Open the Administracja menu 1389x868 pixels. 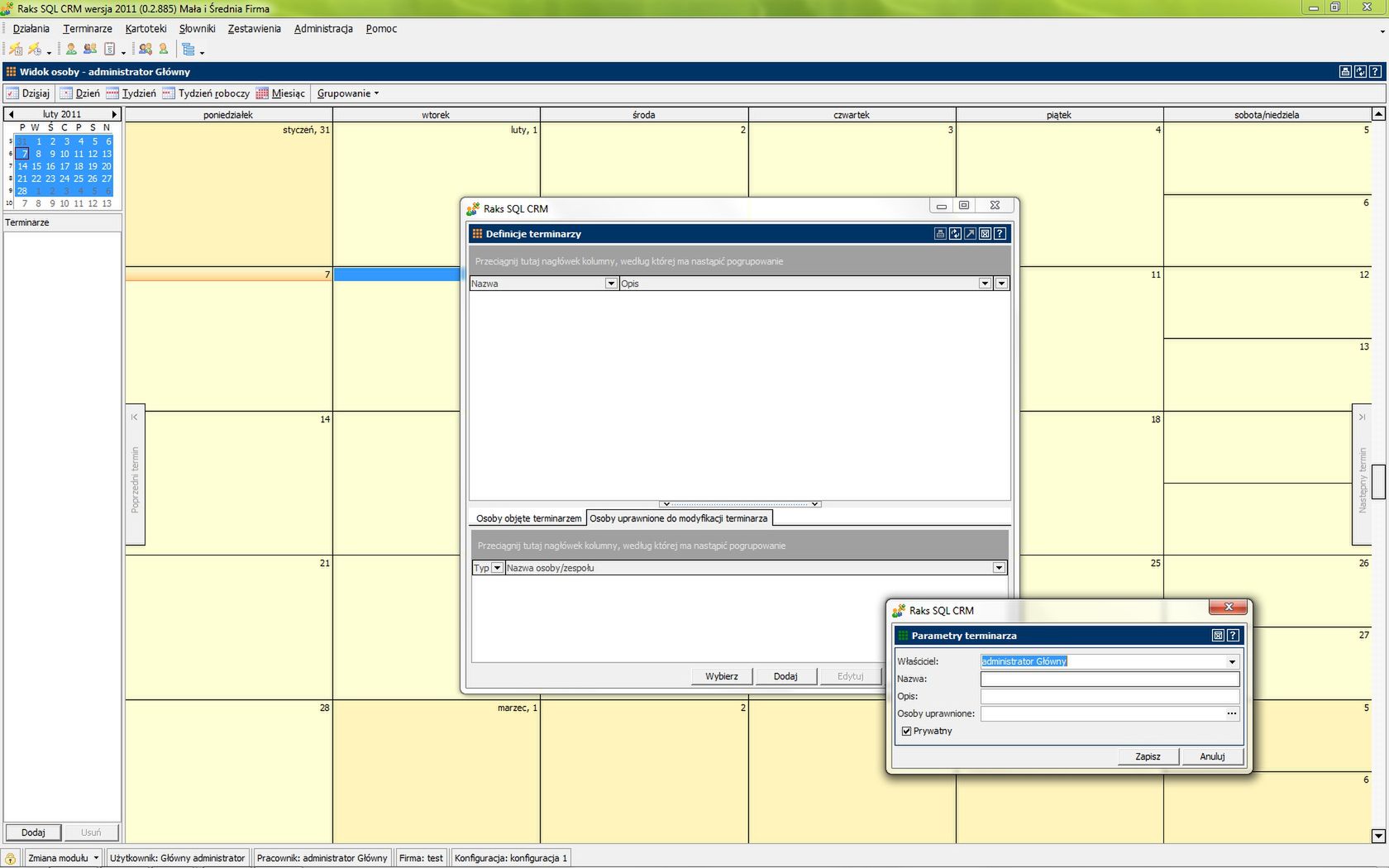click(x=323, y=28)
